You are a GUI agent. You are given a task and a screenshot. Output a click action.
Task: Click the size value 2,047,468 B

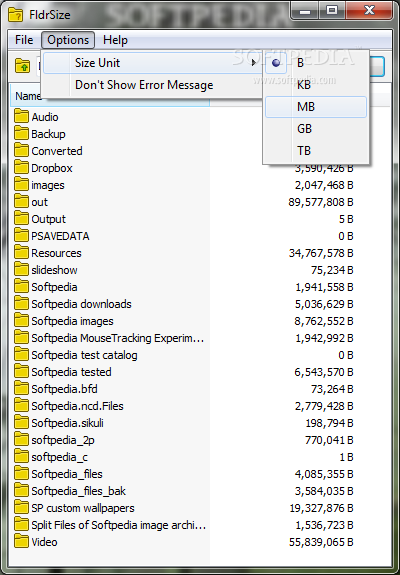324,185
